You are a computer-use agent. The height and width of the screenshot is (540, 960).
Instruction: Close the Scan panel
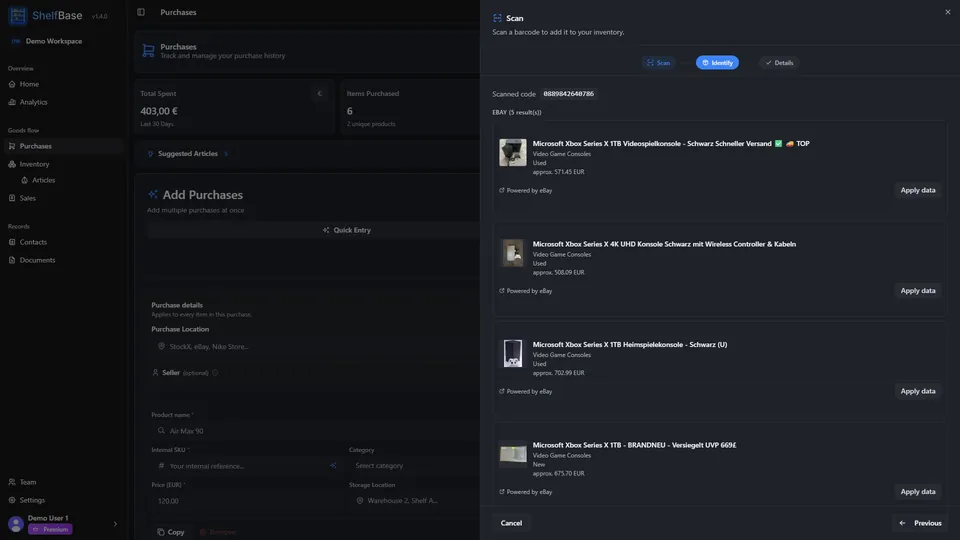(x=948, y=12)
